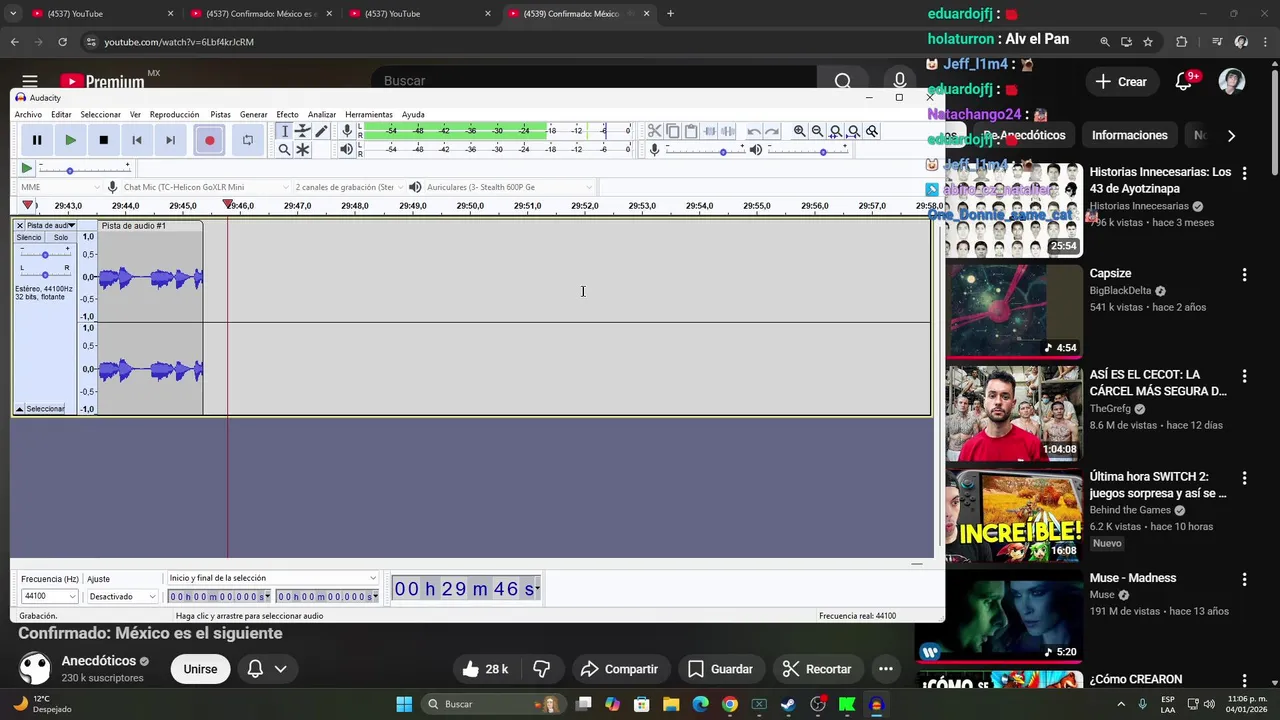Image resolution: width=1280 pixels, height=720 pixels.
Task: Click the red Record button
Action: 209,140
